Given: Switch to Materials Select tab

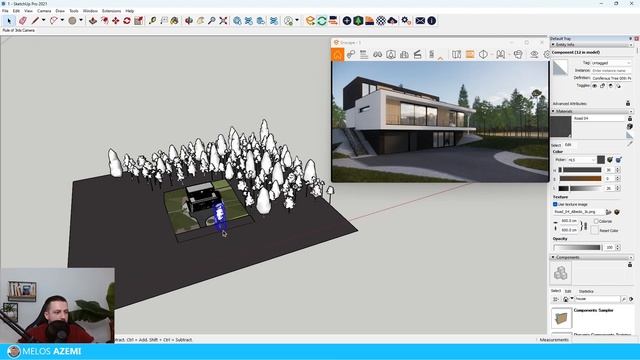Looking at the screenshot, I should point(556,145).
